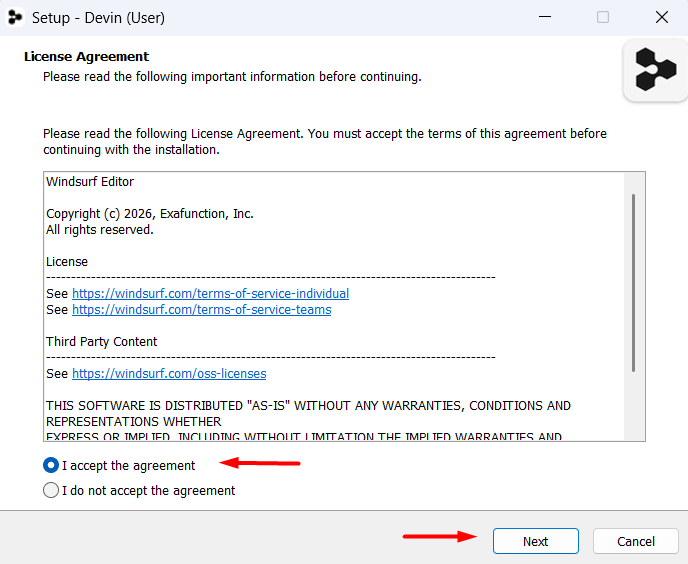
Task: Open the terms-of-service-teams link
Action: (x=201, y=309)
